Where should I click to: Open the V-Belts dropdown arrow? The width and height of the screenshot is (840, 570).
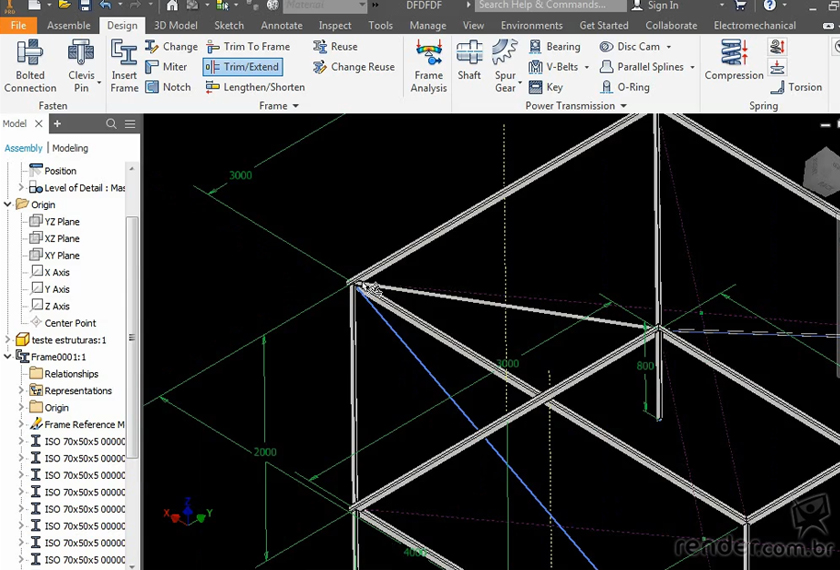(587, 67)
